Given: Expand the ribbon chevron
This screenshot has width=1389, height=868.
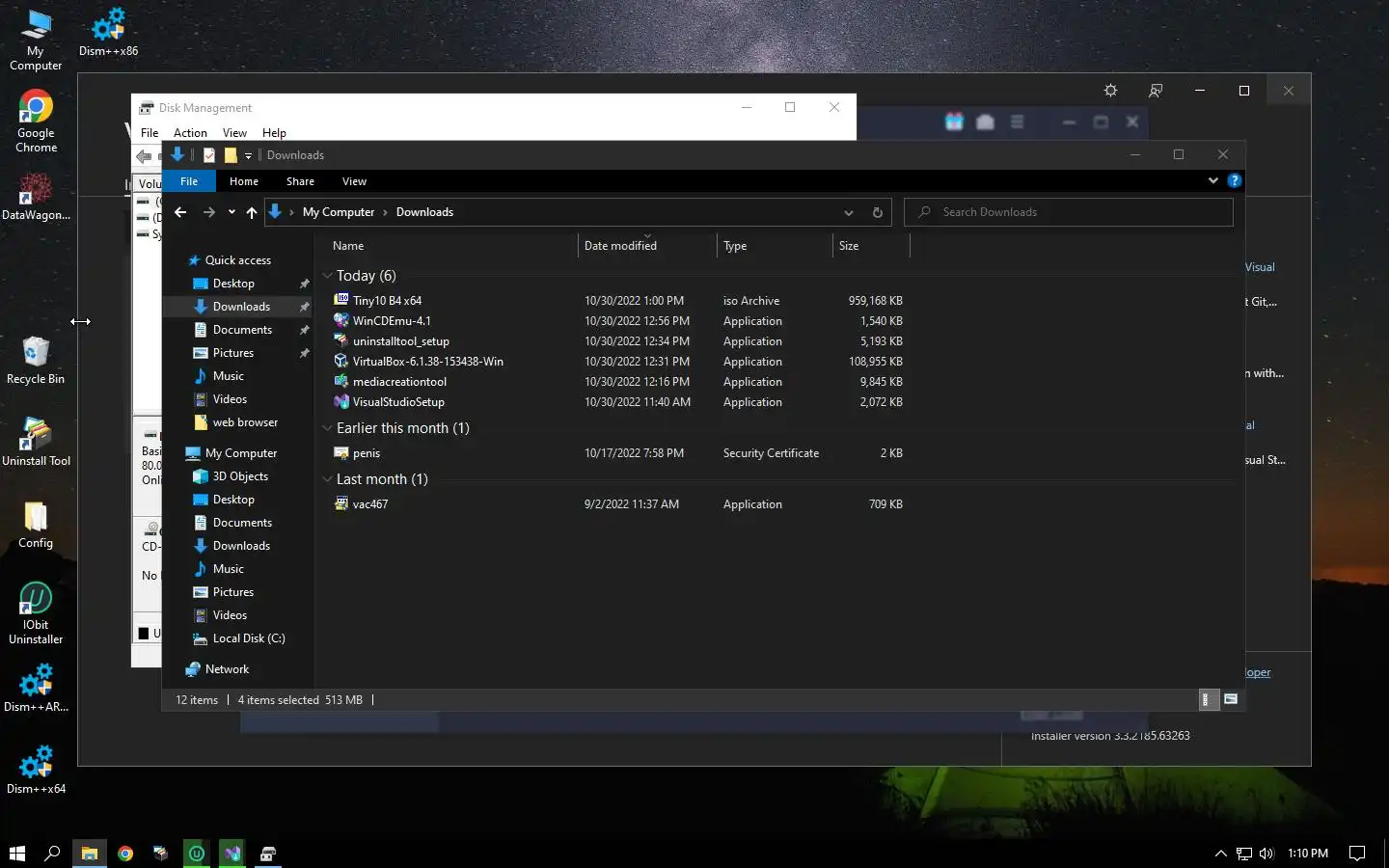Looking at the screenshot, I should [1212, 180].
